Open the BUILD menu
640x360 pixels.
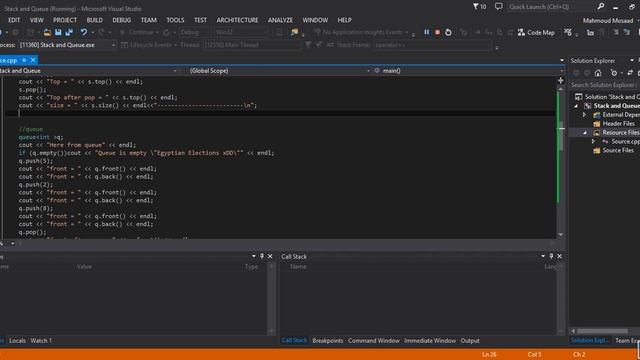coord(95,20)
